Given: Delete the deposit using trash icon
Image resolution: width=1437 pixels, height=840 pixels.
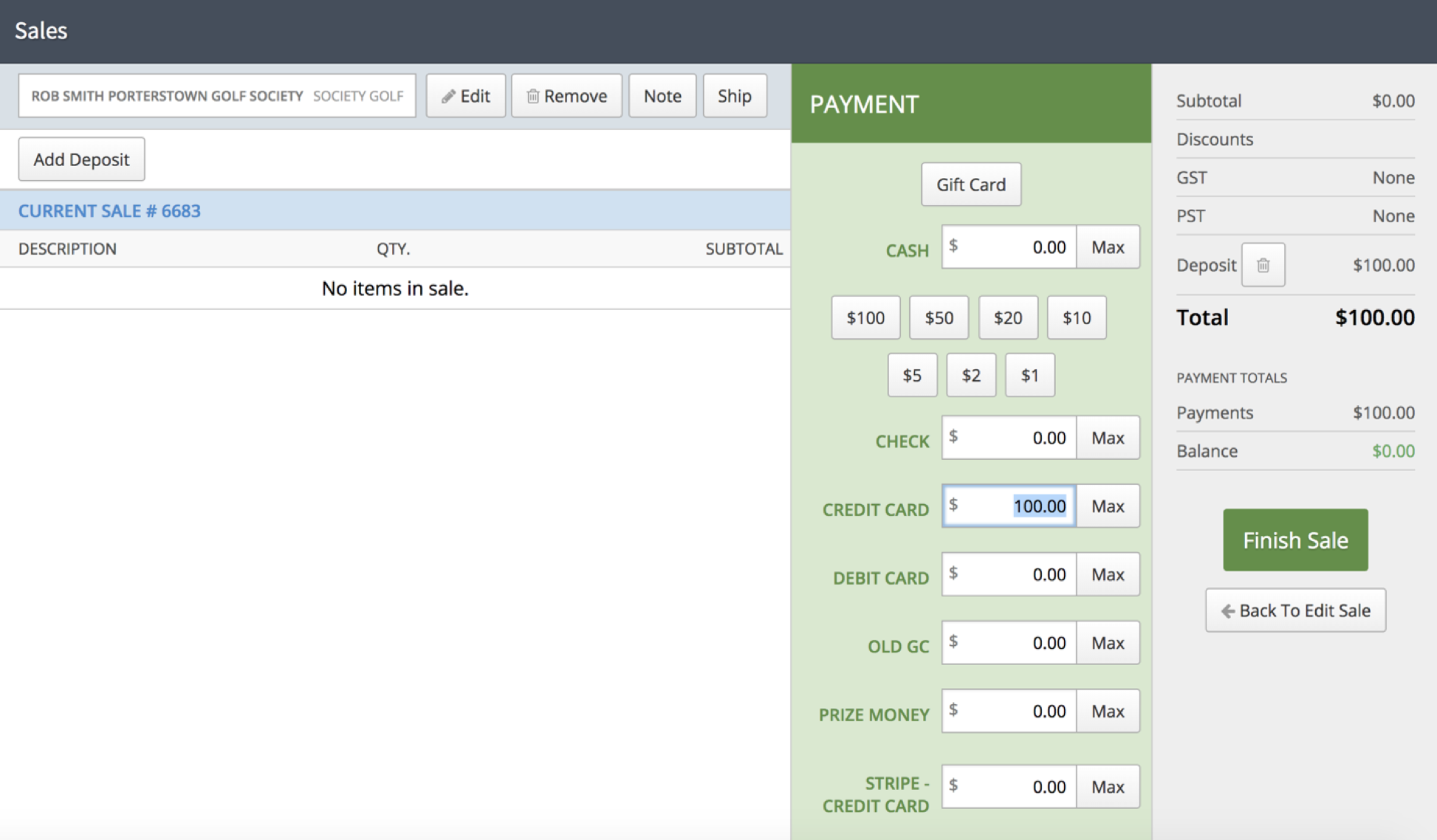Looking at the screenshot, I should coord(1263,265).
